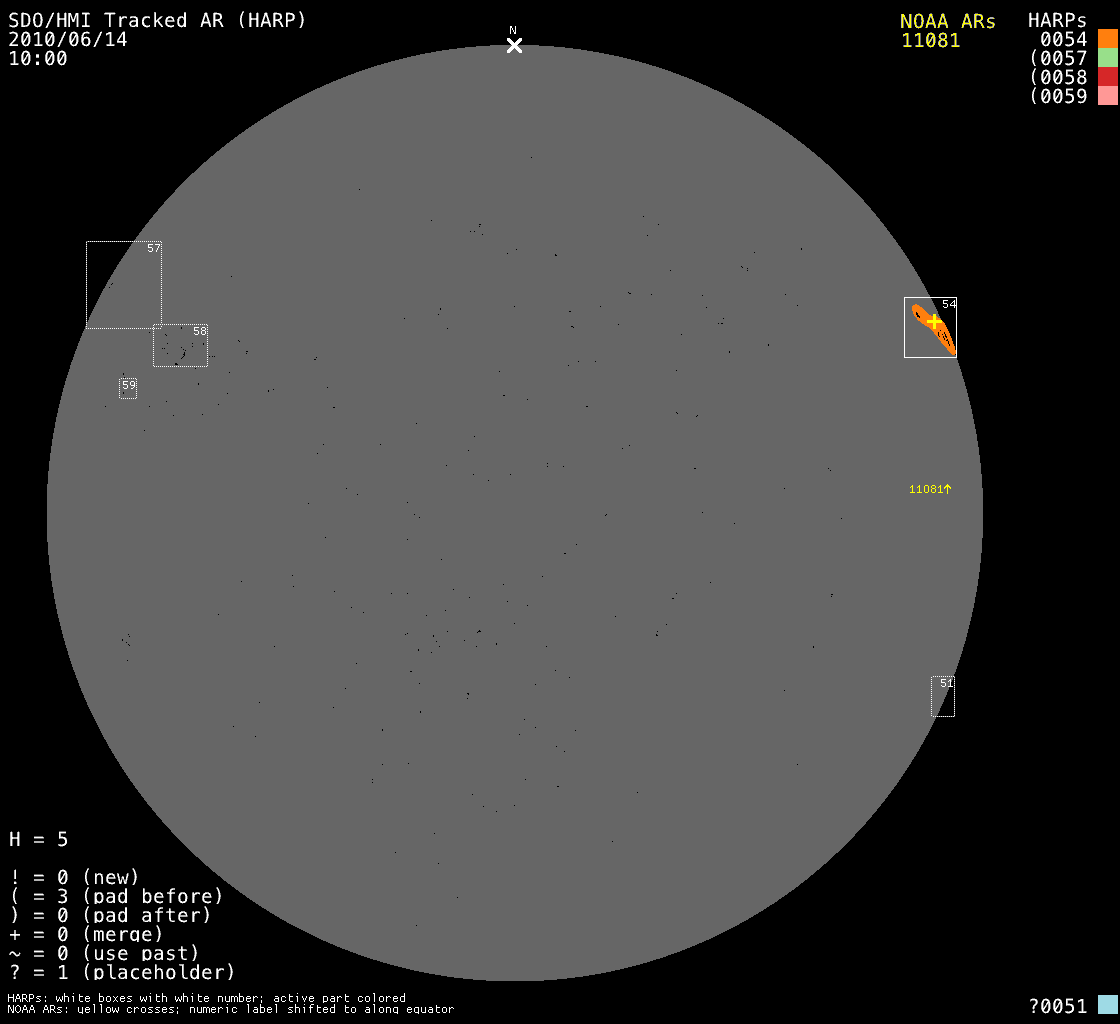
Task: Click the small HARP 59 box
Action: pos(128,388)
